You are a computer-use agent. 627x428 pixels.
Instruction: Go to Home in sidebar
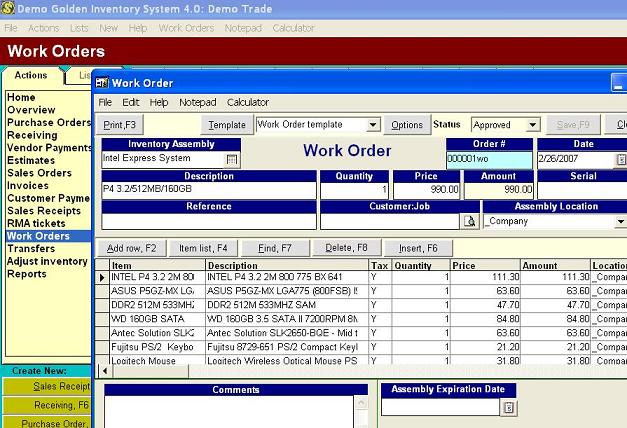[21, 97]
